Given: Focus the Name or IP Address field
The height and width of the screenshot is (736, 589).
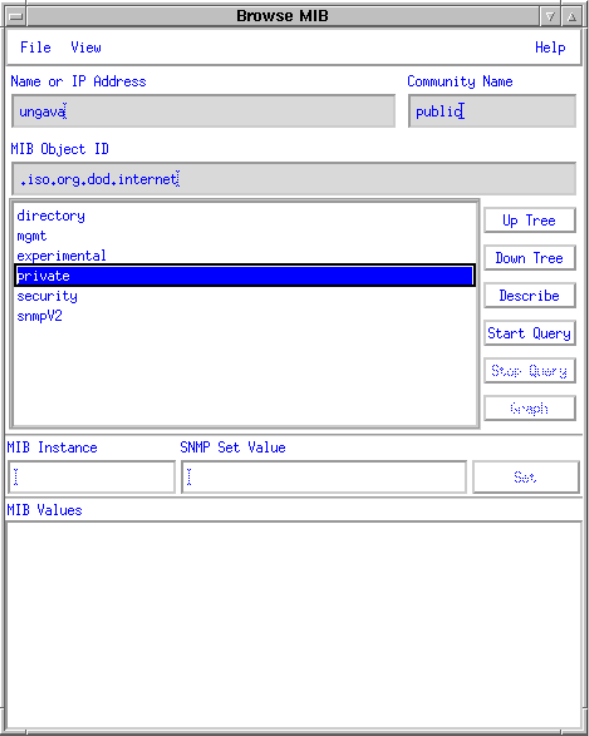Looking at the screenshot, I should click(203, 111).
